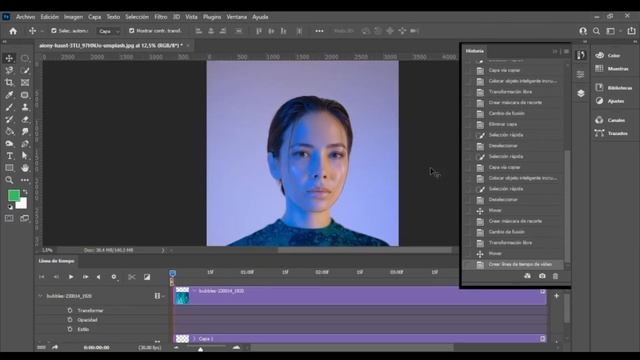640x360 pixels.
Task: Select the Eyedropper tool
Action: [x=9, y=95]
